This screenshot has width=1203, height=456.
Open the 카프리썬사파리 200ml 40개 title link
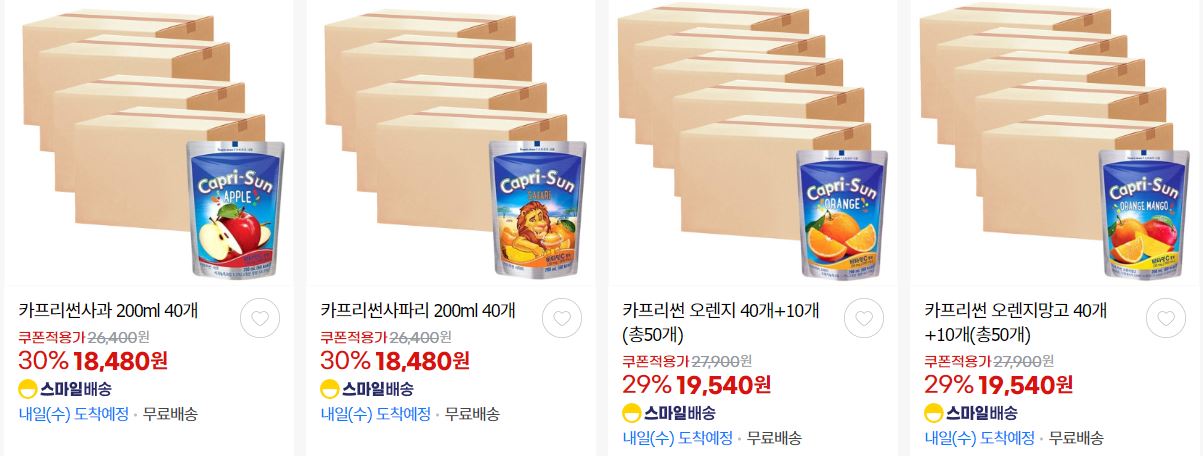[x=418, y=310]
